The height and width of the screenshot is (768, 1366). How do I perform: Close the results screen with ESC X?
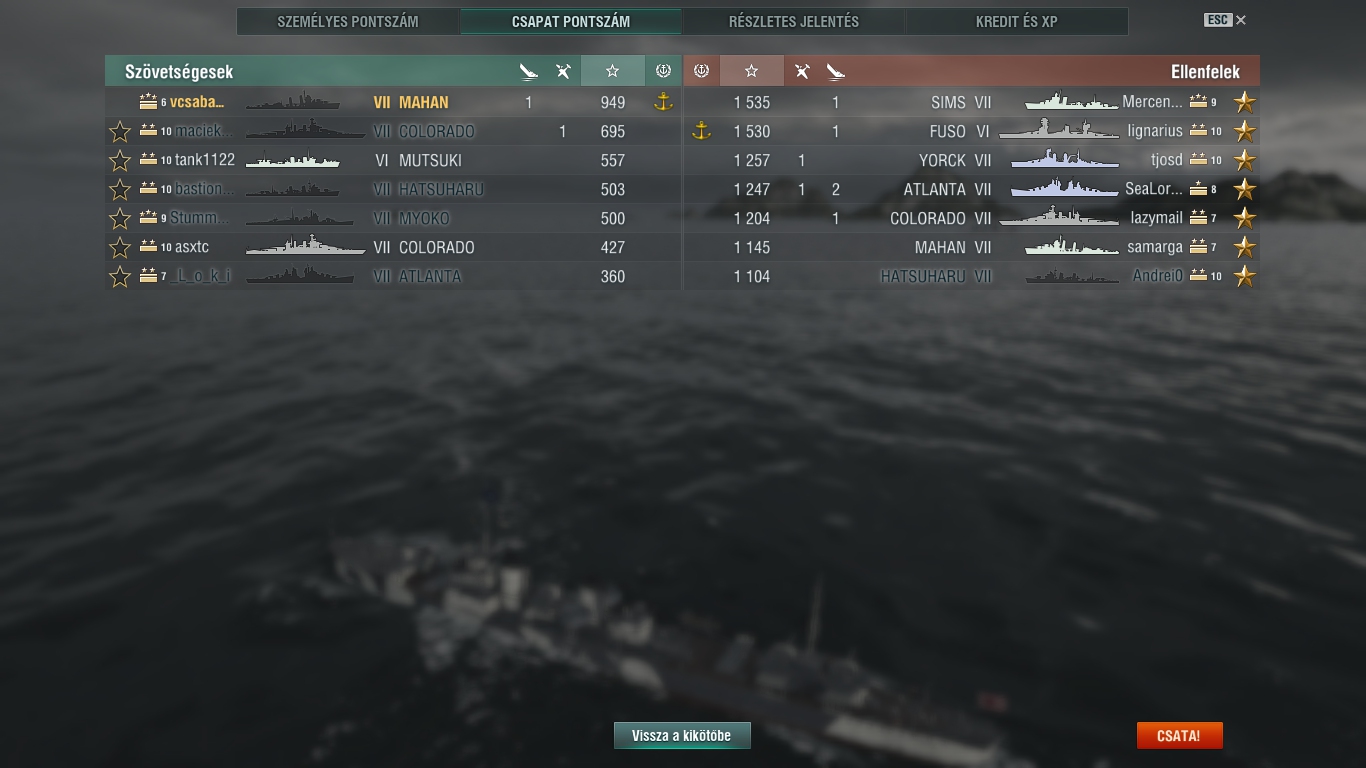[1225, 20]
